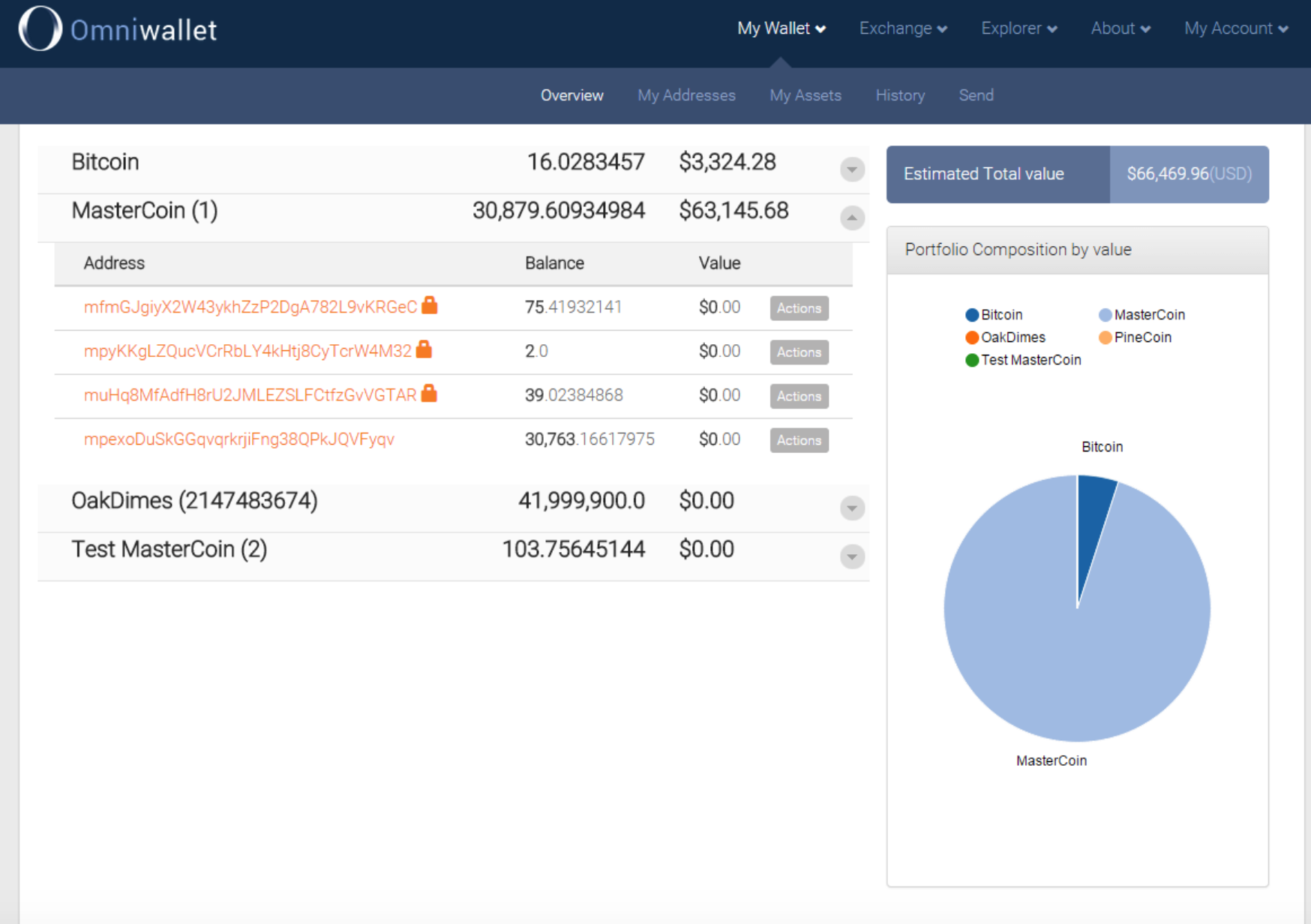Screen dimensions: 1311x924
Task: Toggle Test MasterCoin legend color dot
Action: [x=972, y=360]
